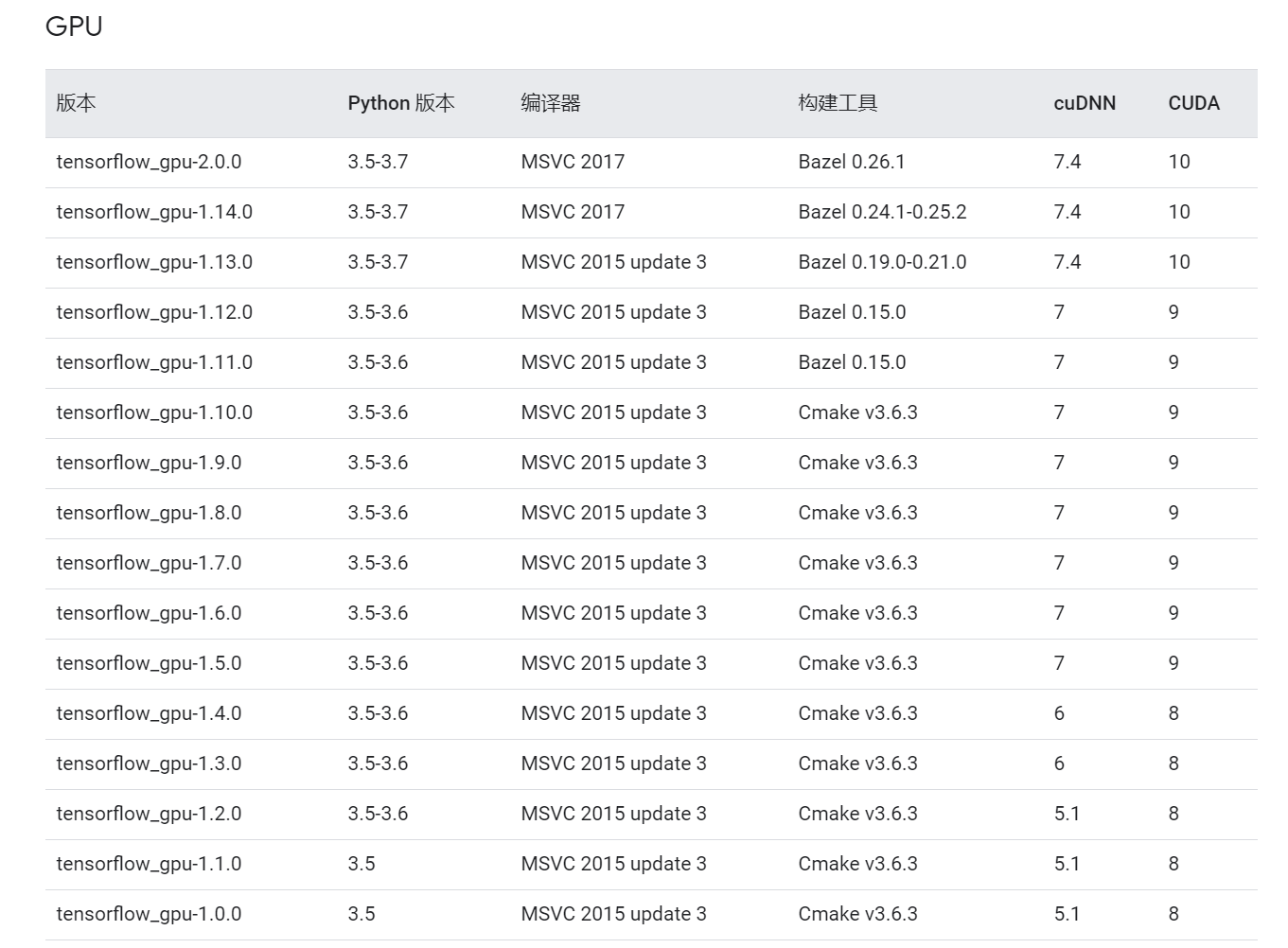Click Bazel 0.26.1 build tool cell
The width and height of the screenshot is (1288, 948).
click(852, 162)
